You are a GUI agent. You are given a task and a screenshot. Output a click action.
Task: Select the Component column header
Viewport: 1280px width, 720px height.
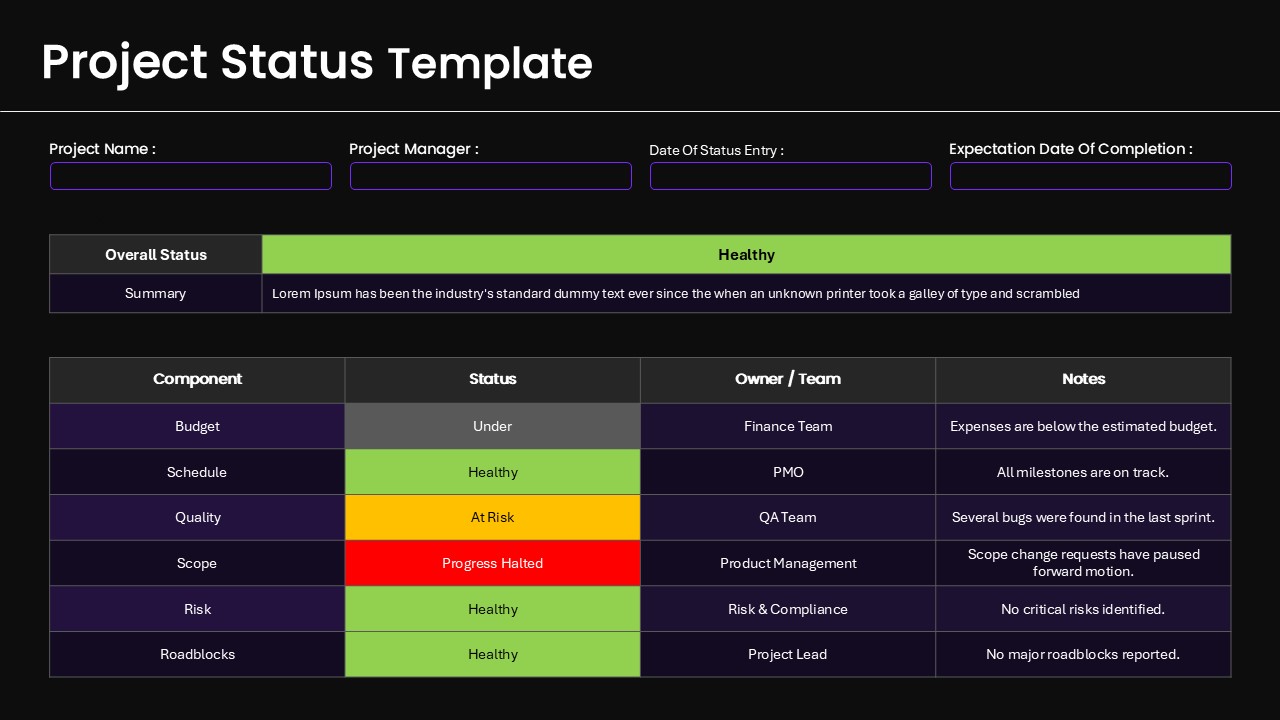coord(197,380)
